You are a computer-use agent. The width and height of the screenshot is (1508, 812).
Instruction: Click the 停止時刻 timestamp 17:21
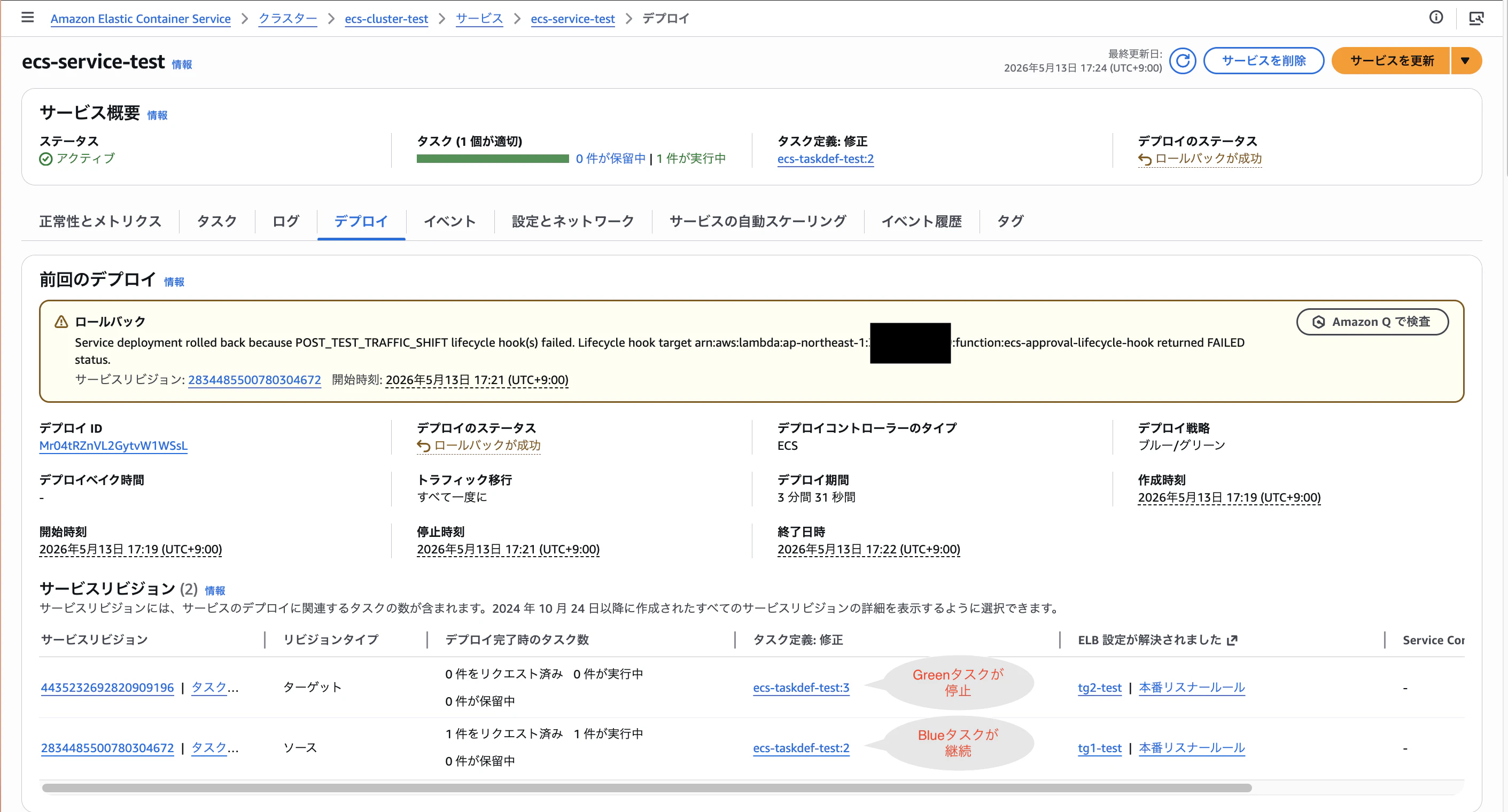[x=508, y=549]
